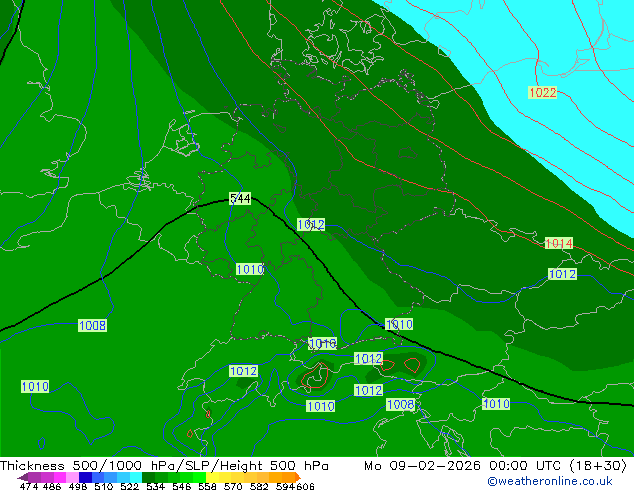Click the yellow legend swatch at 558

(x=212, y=477)
